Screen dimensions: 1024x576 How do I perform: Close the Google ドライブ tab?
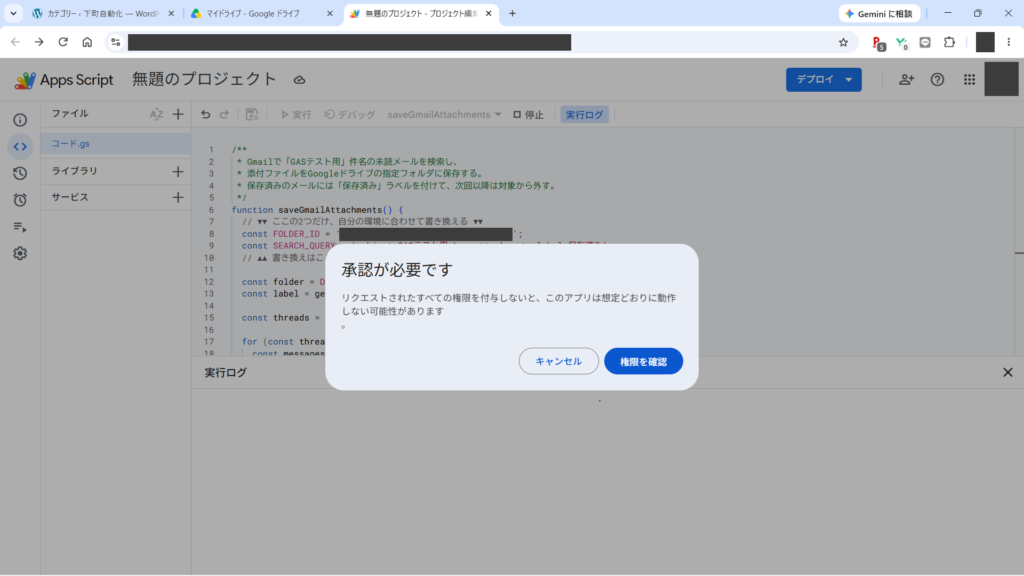(330, 13)
